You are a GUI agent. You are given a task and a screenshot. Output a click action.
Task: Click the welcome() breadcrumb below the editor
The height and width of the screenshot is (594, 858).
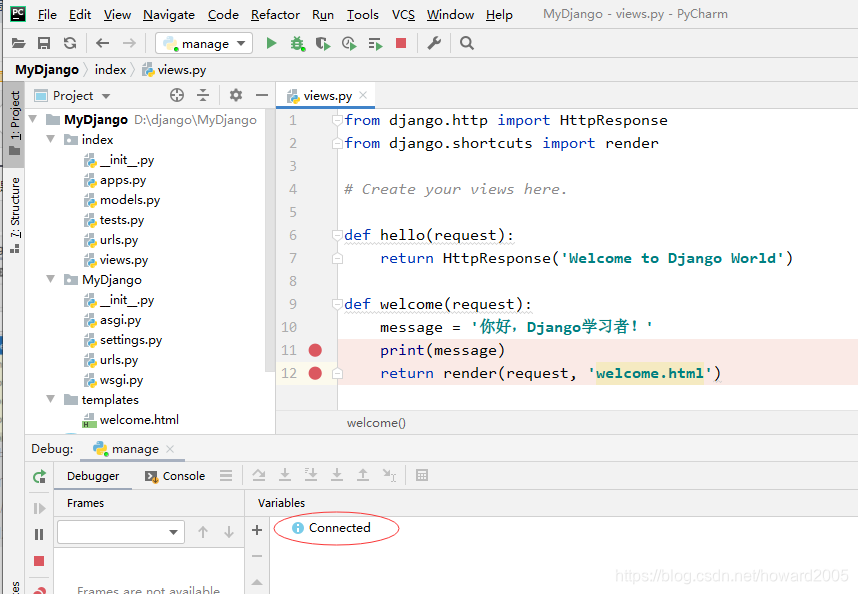coord(376,423)
